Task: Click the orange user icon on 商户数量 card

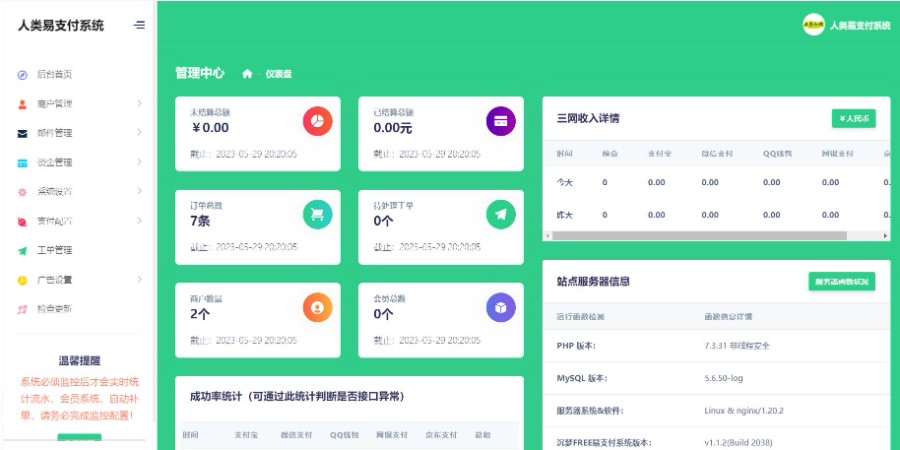Action: click(317, 307)
